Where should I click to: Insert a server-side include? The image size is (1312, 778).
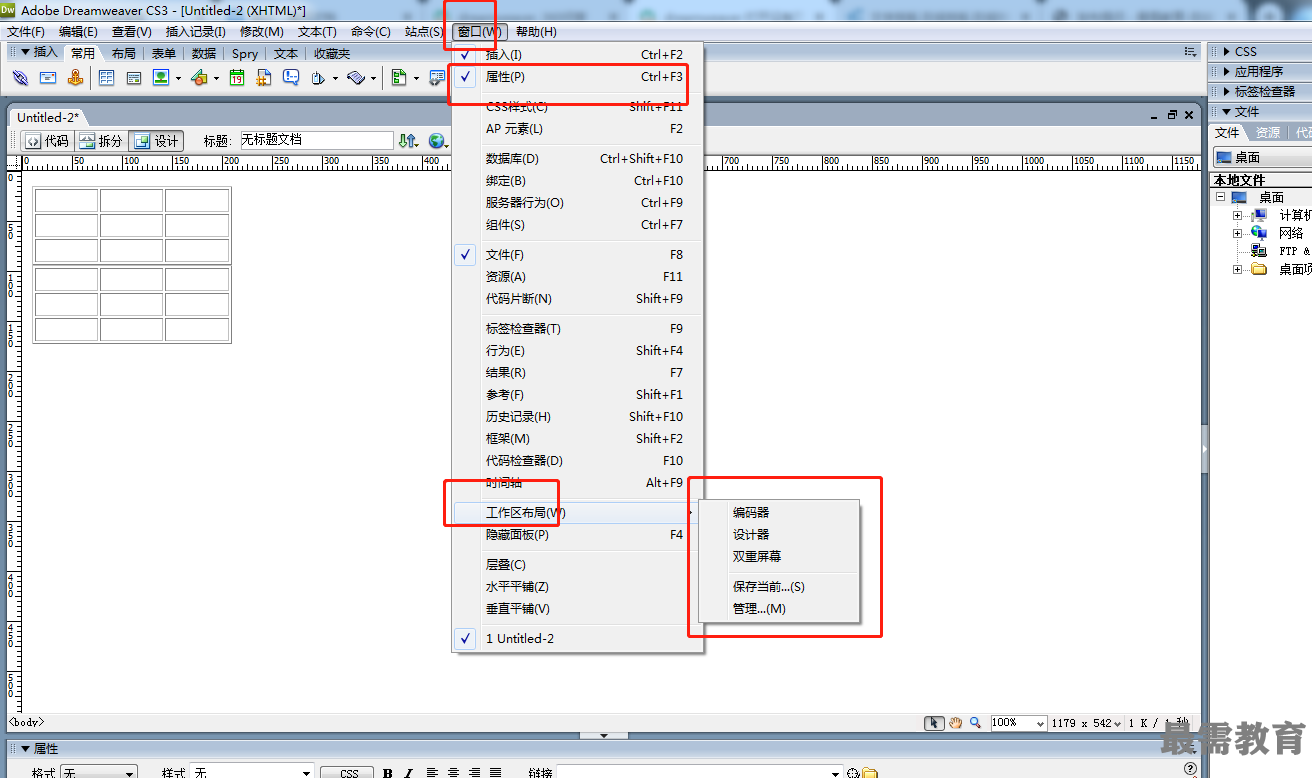click(264, 78)
